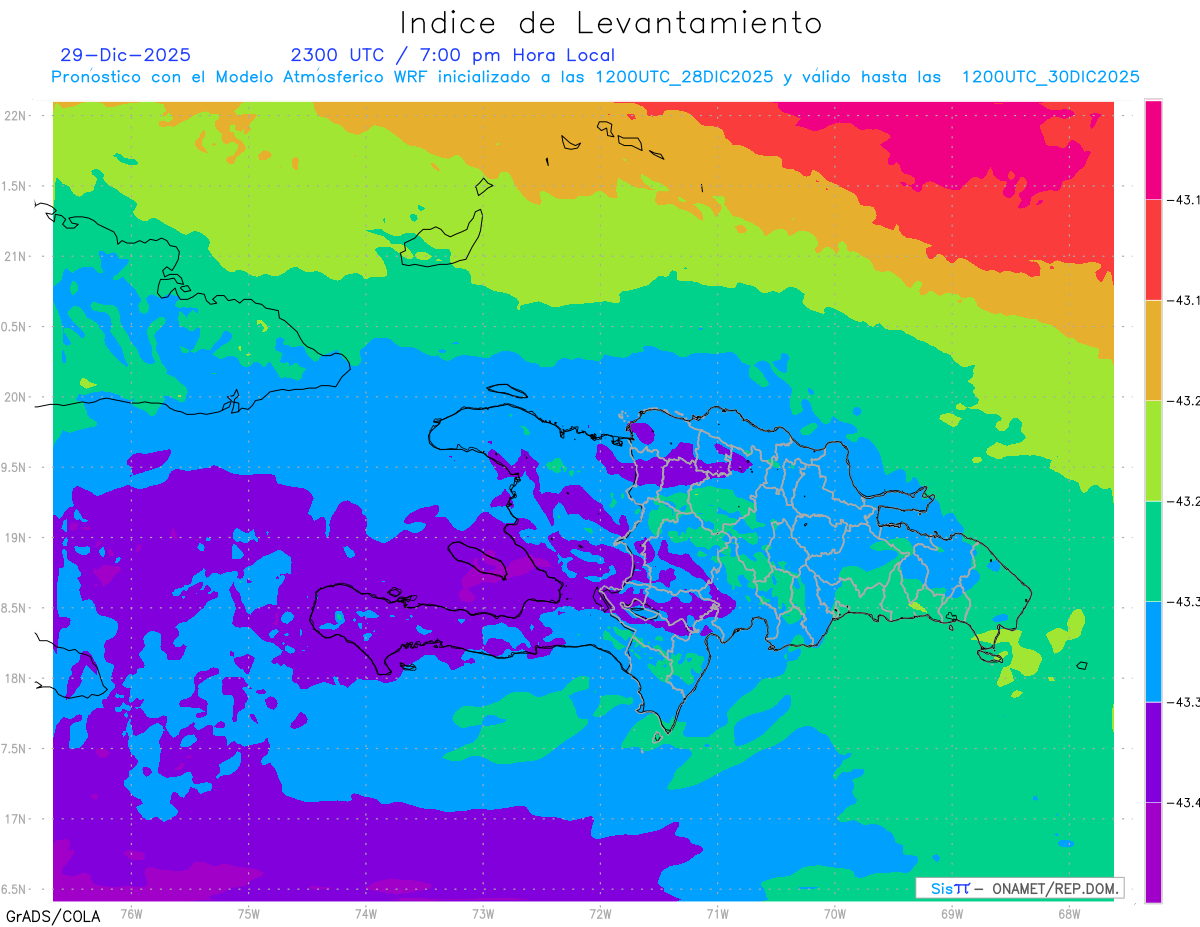This screenshot has width=1200, height=927.
Task: Click the "8.5N" latitude label
Action: (13, 608)
